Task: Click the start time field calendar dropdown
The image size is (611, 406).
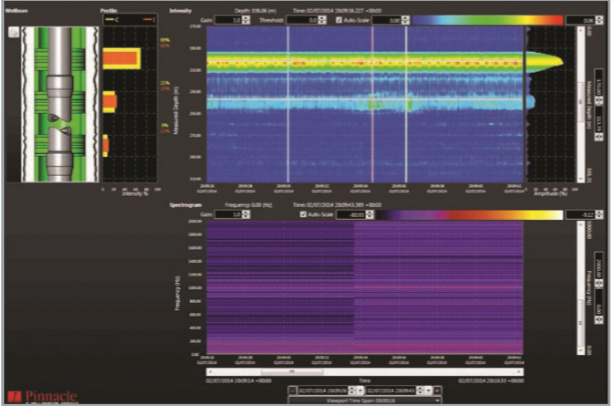Action: [358, 388]
